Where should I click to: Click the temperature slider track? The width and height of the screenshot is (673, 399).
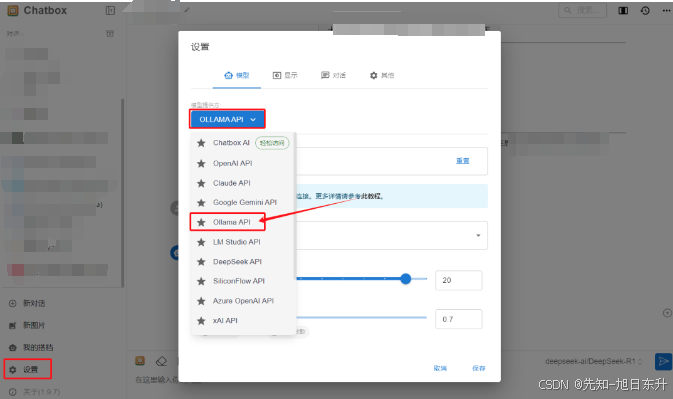pyautogui.click(x=361, y=317)
